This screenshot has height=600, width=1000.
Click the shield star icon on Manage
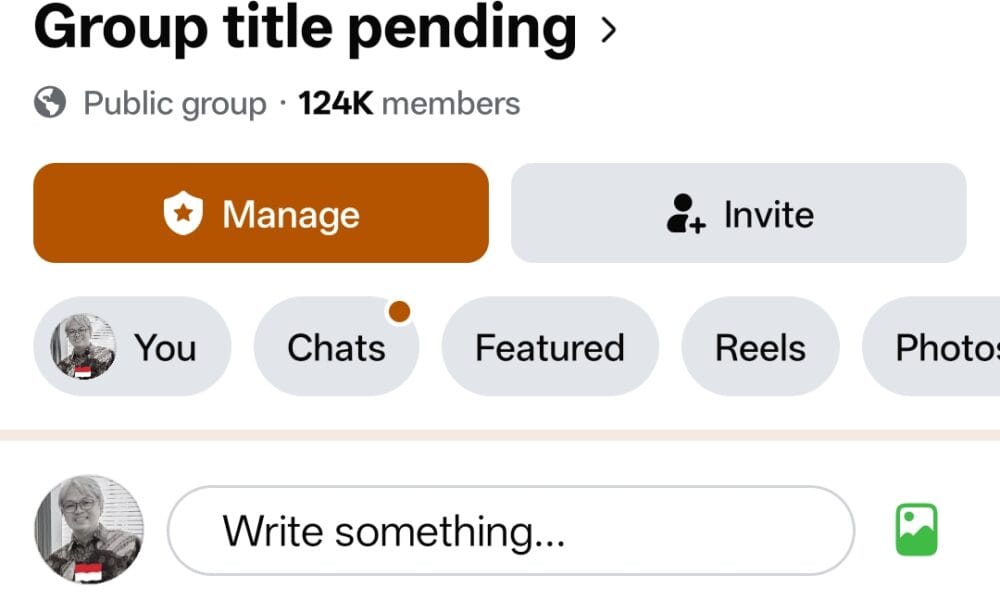click(183, 213)
